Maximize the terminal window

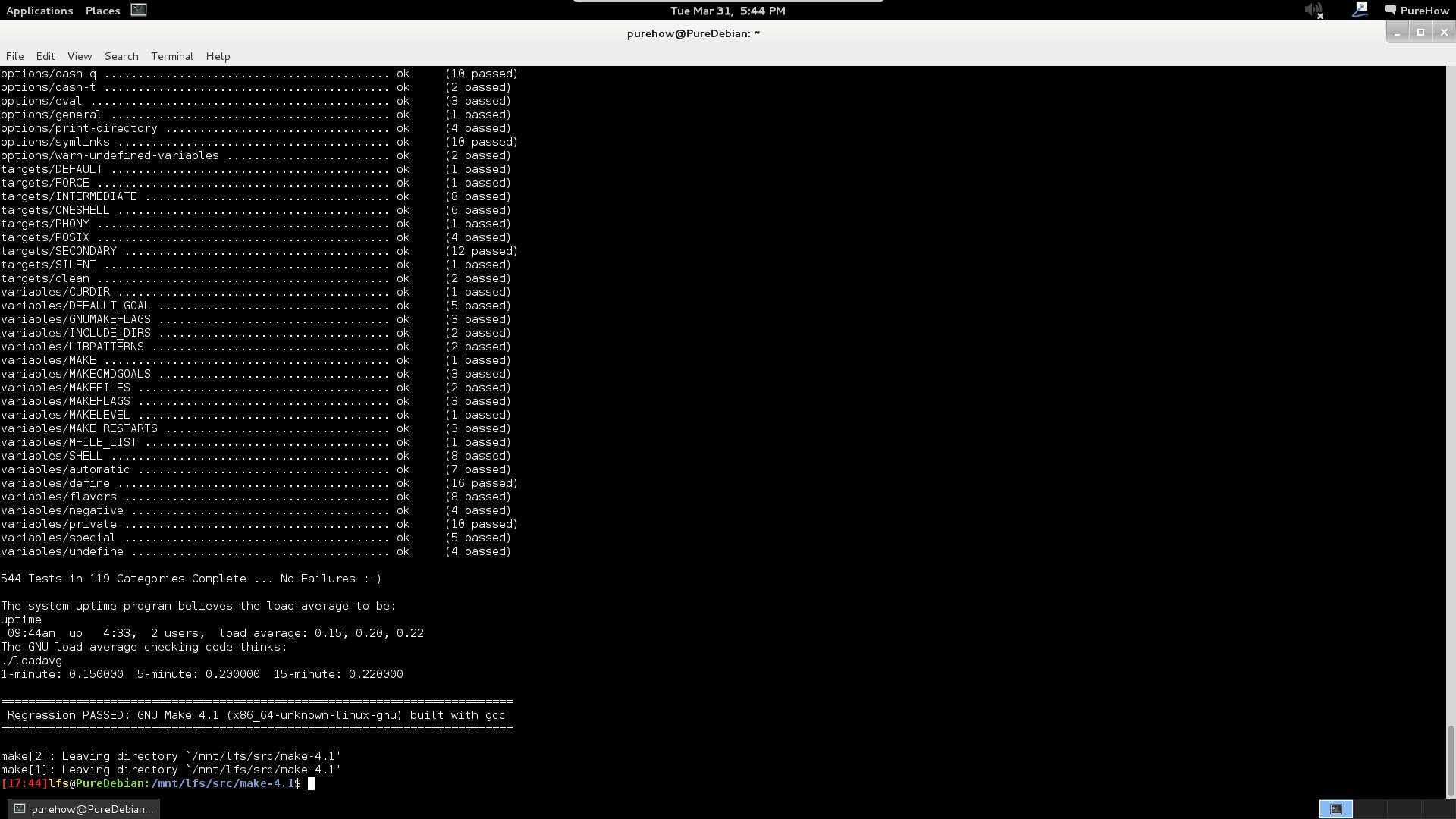[x=1420, y=32]
